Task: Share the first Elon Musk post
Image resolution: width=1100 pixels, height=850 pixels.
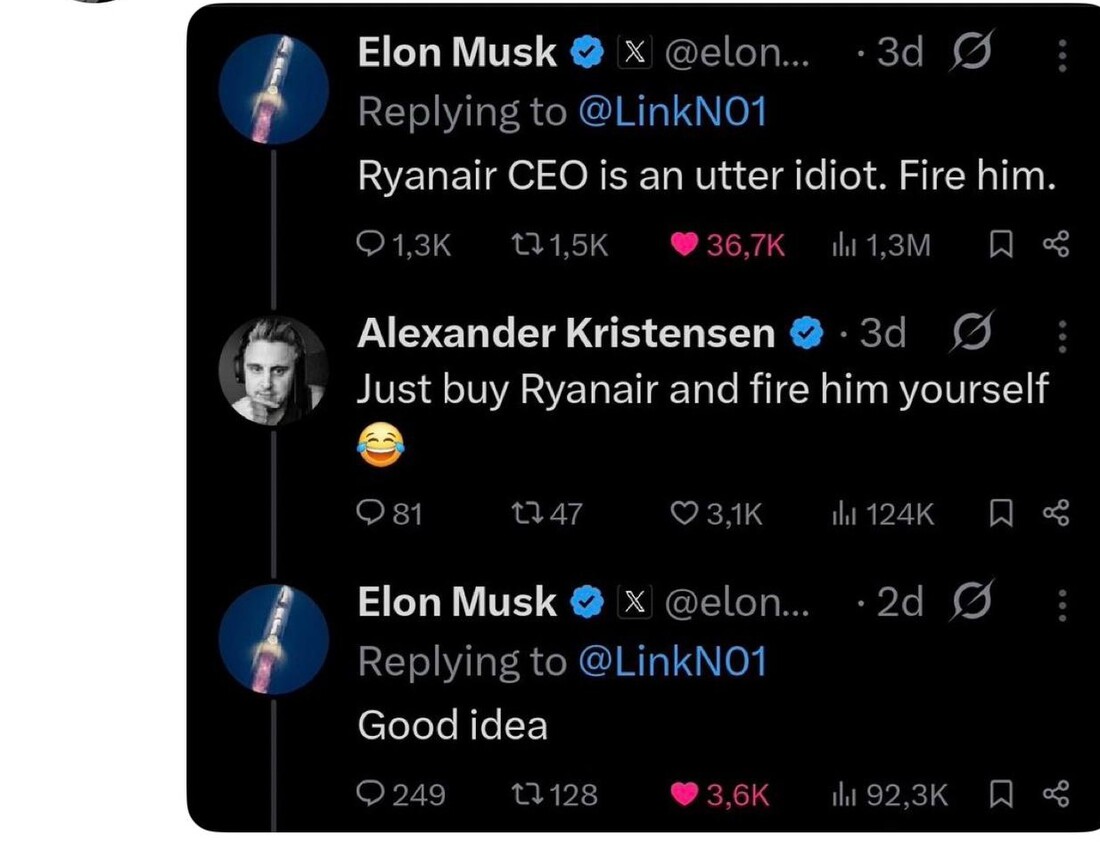Action: coord(1056,245)
